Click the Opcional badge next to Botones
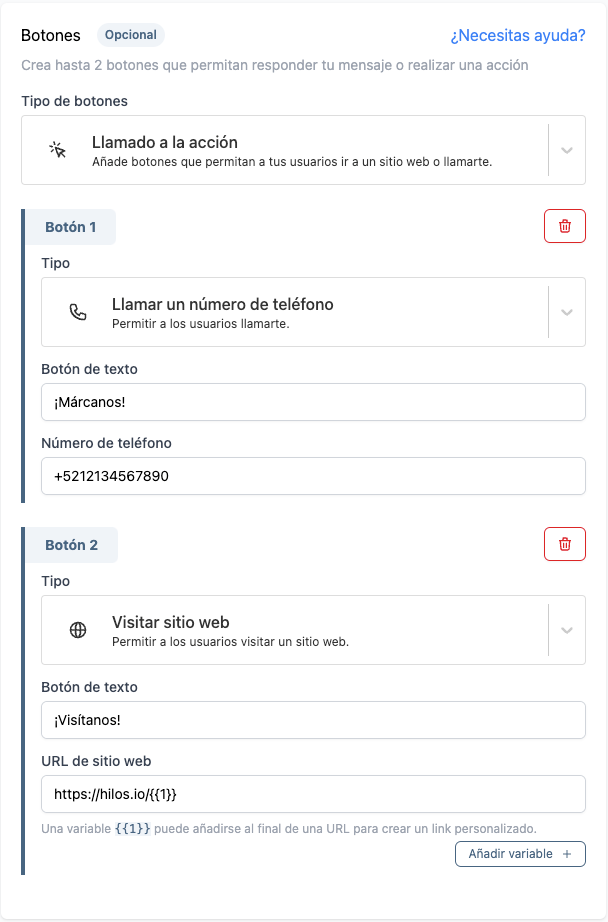Image resolution: width=608 pixels, height=922 pixels. click(x=131, y=35)
